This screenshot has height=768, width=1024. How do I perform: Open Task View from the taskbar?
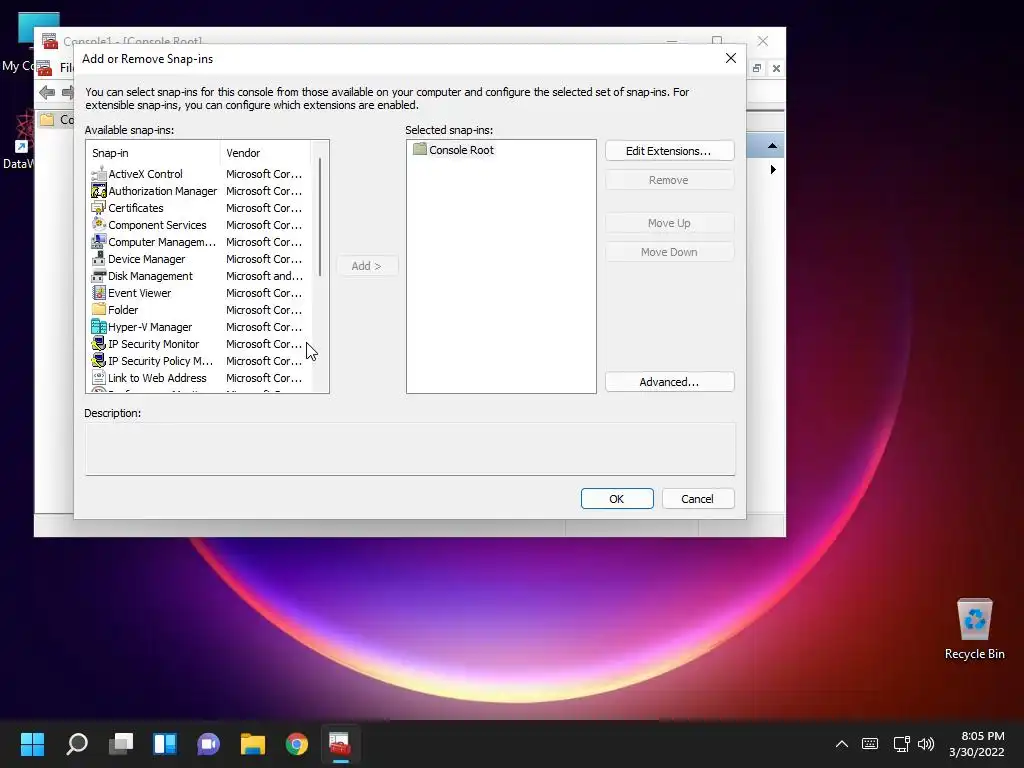[121, 744]
